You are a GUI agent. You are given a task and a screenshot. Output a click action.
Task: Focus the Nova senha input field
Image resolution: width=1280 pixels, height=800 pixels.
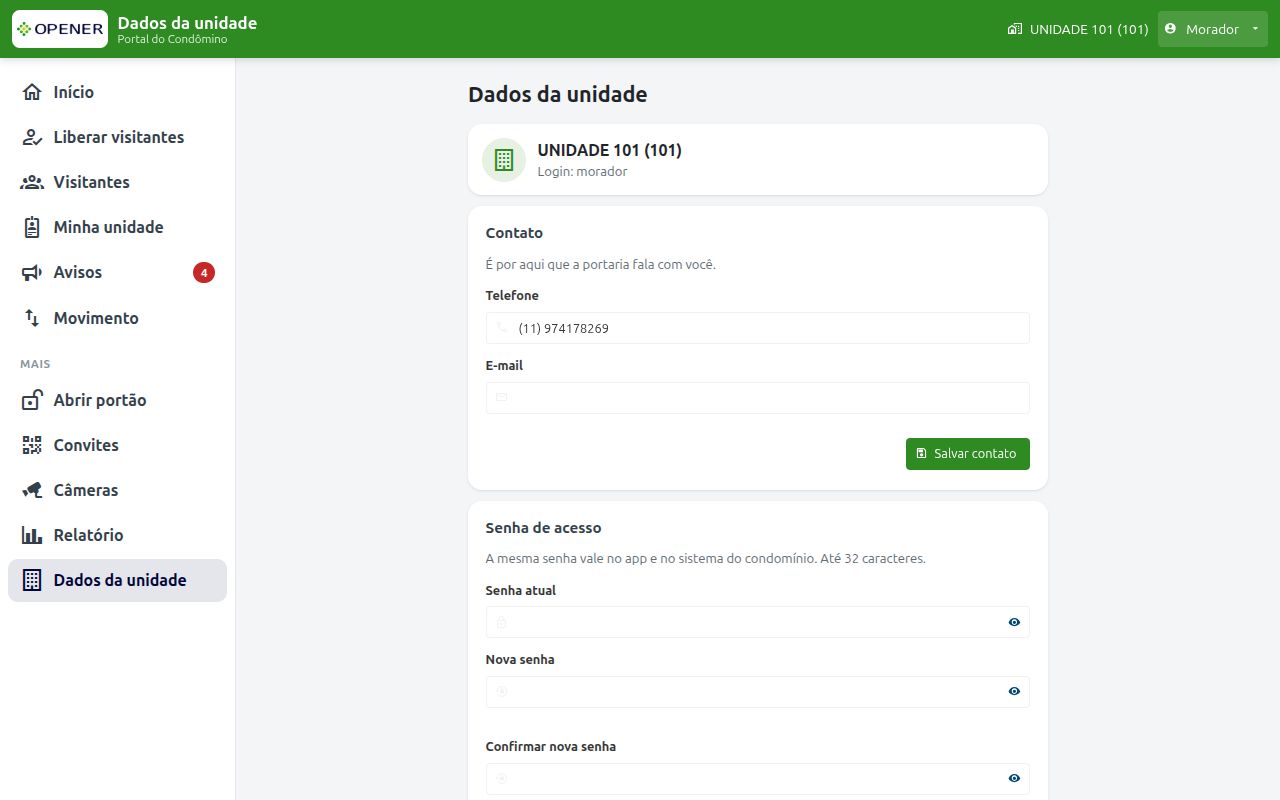point(758,692)
